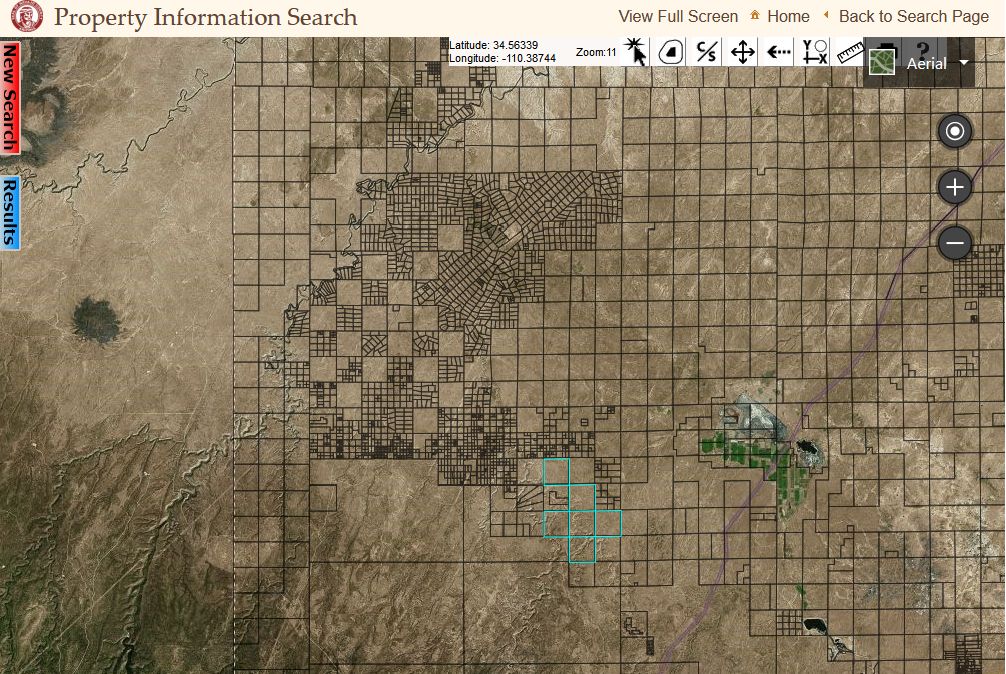Image resolution: width=1006 pixels, height=674 pixels.
Task: Activate the polygon area selection tool
Action: [670, 52]
